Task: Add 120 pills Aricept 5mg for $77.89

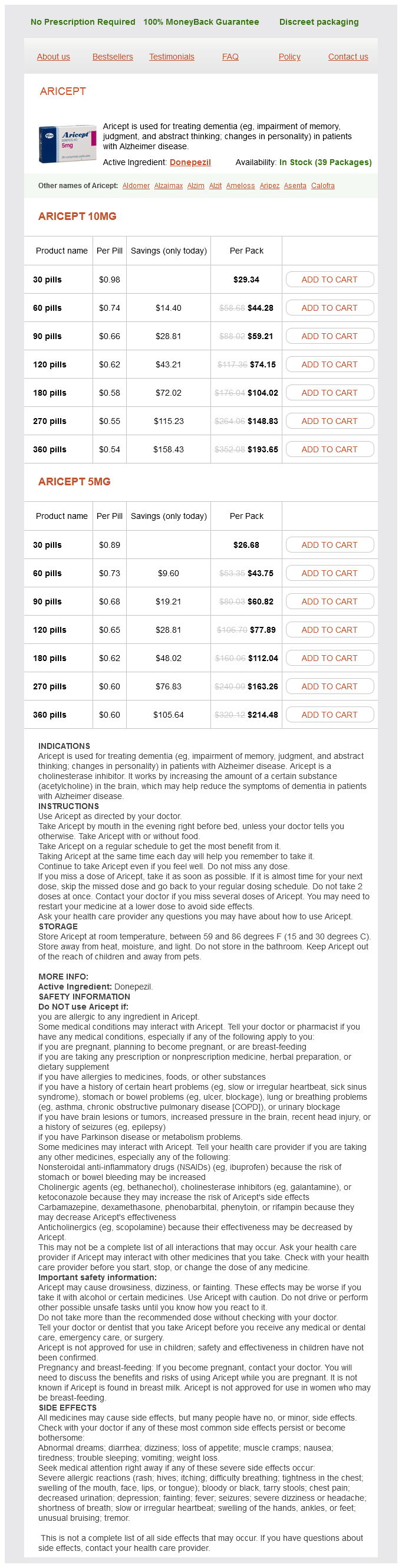Action: 329,629
